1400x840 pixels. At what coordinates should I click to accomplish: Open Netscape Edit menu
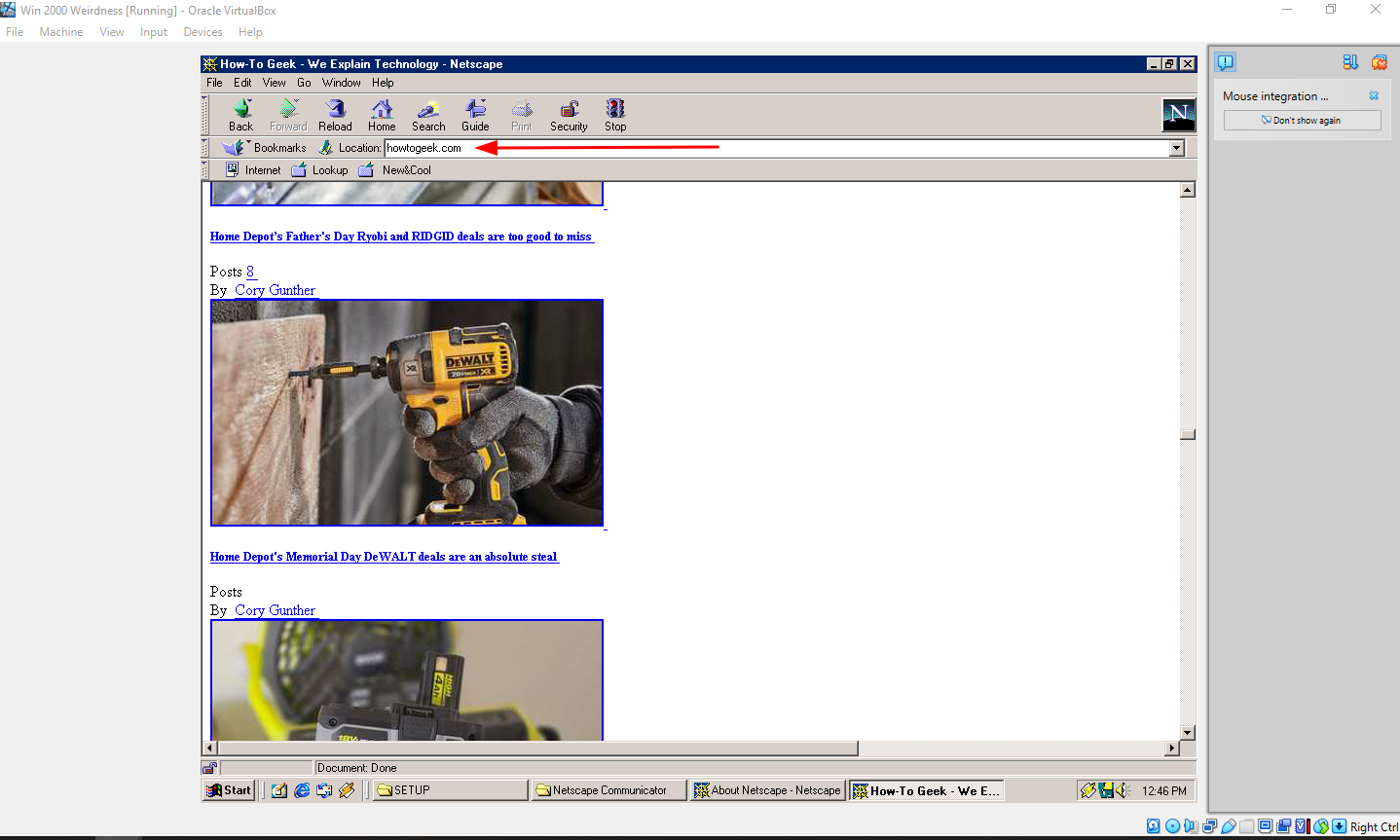[242, 83]
